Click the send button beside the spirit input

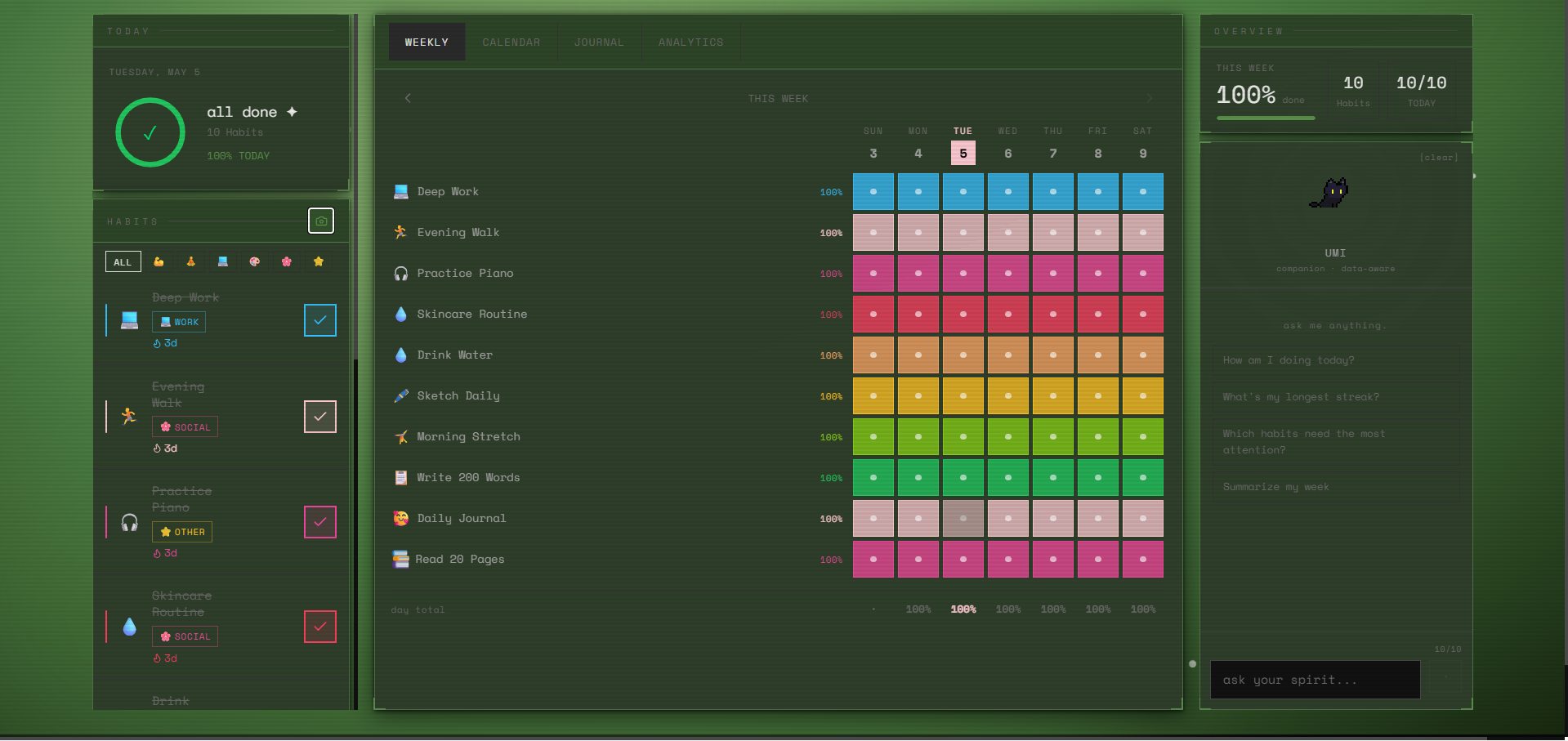[x=1445, y=678]
